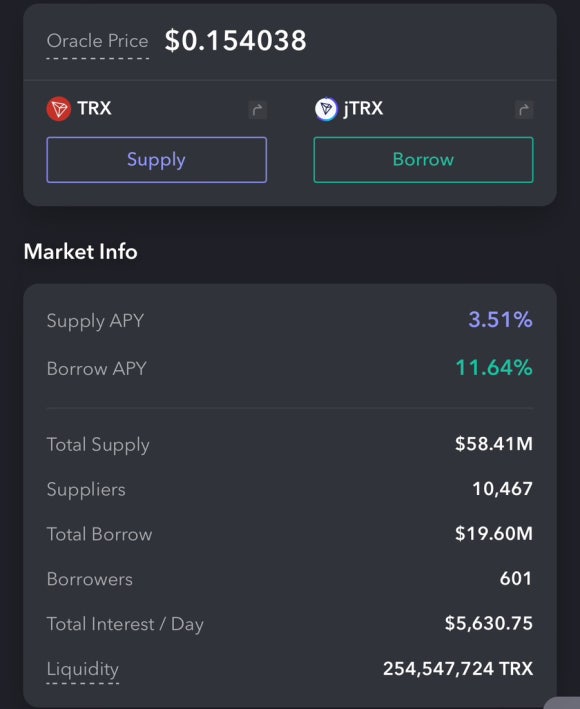Open the share arrow beside TRX
The height and width of the screenshot is (709, 580).
tap(258, 110)
